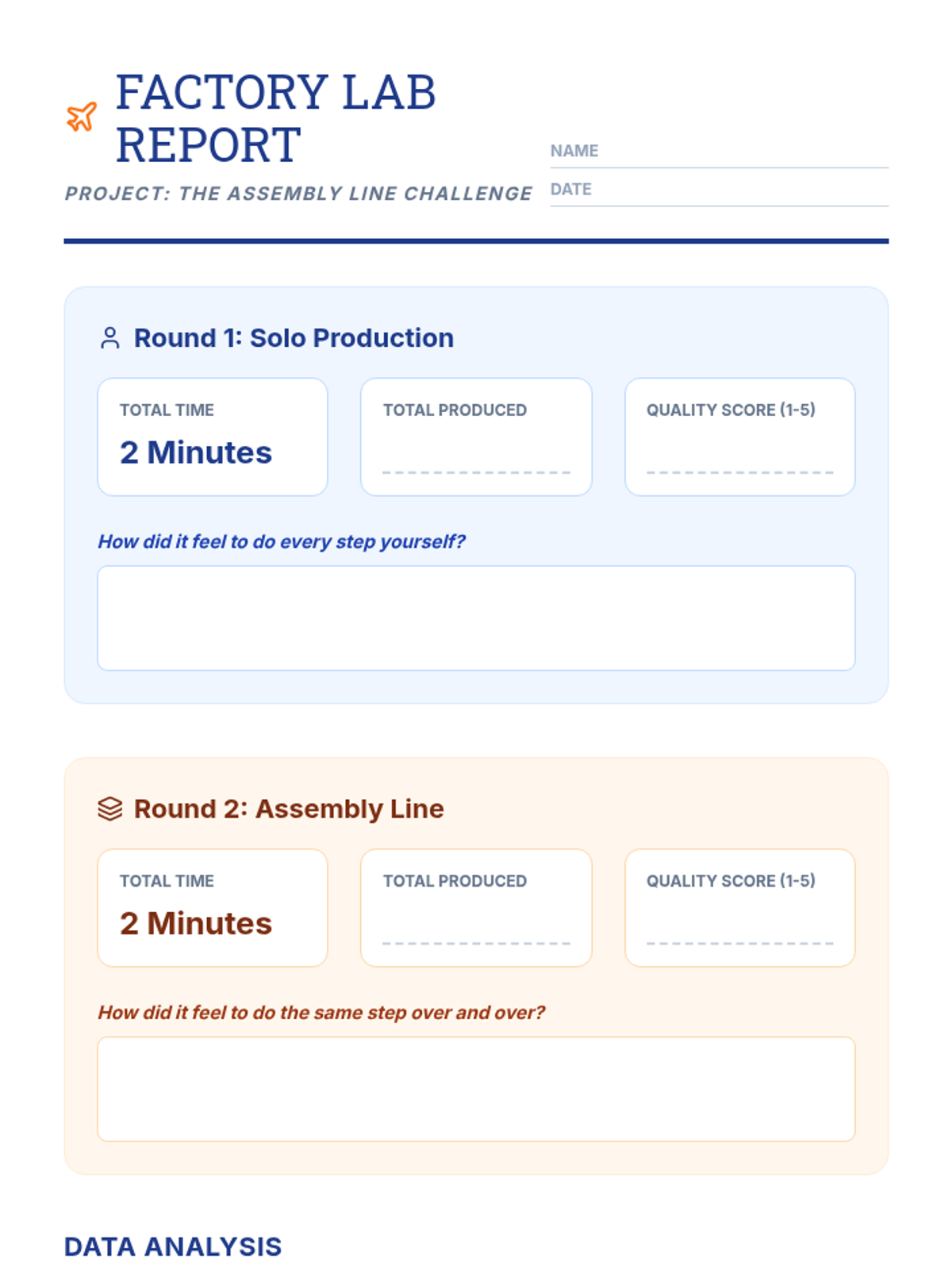Click the question about doing every step yourself
The image size is (952, 1270).
282,541
